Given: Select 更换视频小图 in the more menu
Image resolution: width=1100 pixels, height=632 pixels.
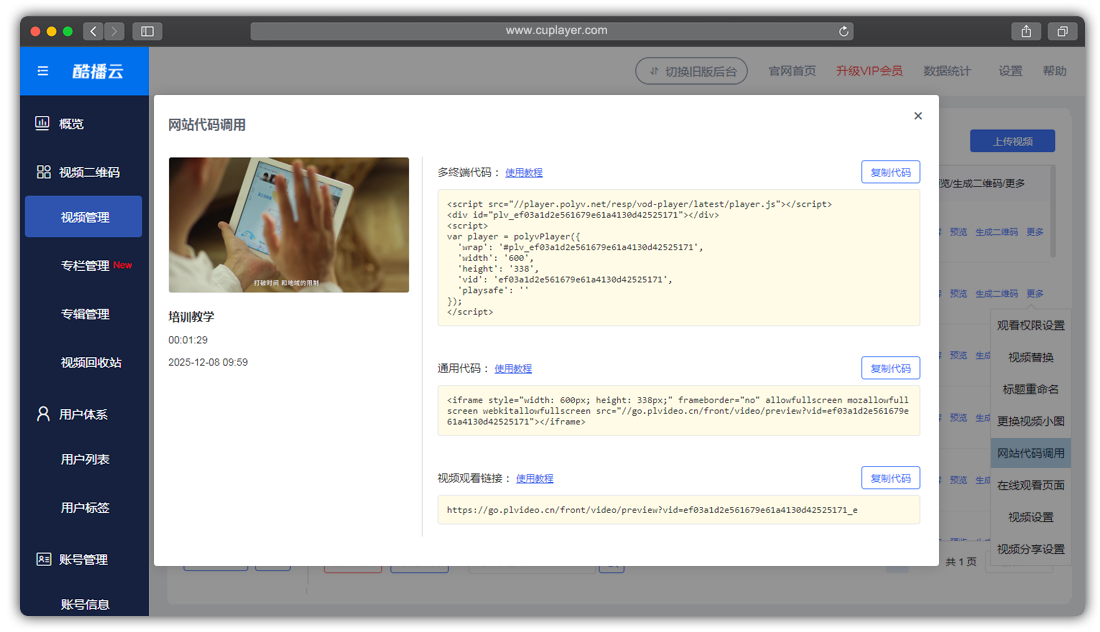Looking at the screenshot, I should tap(1031, 421).
